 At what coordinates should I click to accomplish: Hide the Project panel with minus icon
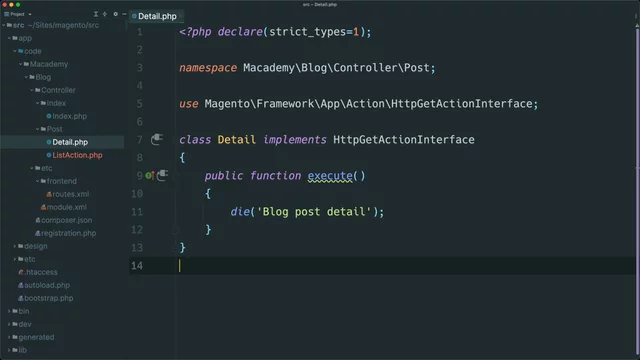(x=124, y=14)
